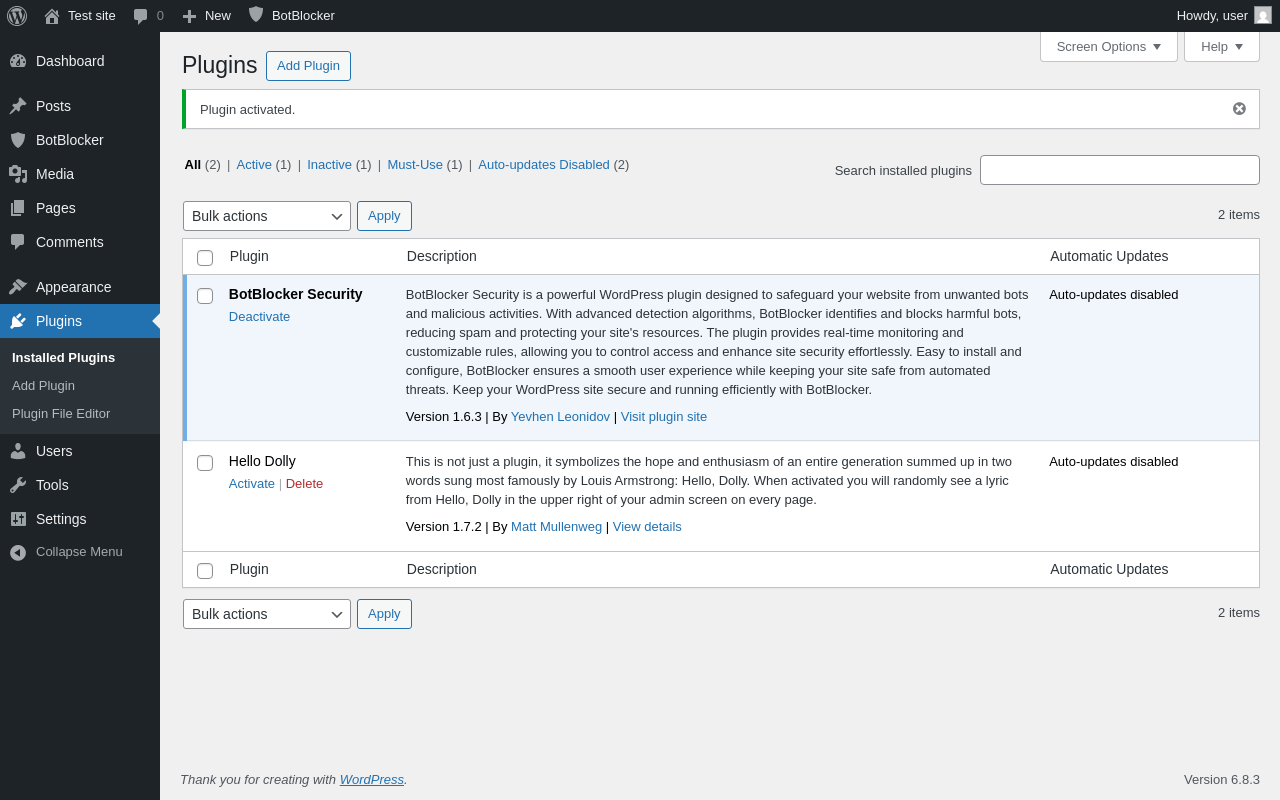
Task: Expand the Screen Options panel
Action: tap(1108, 46)
